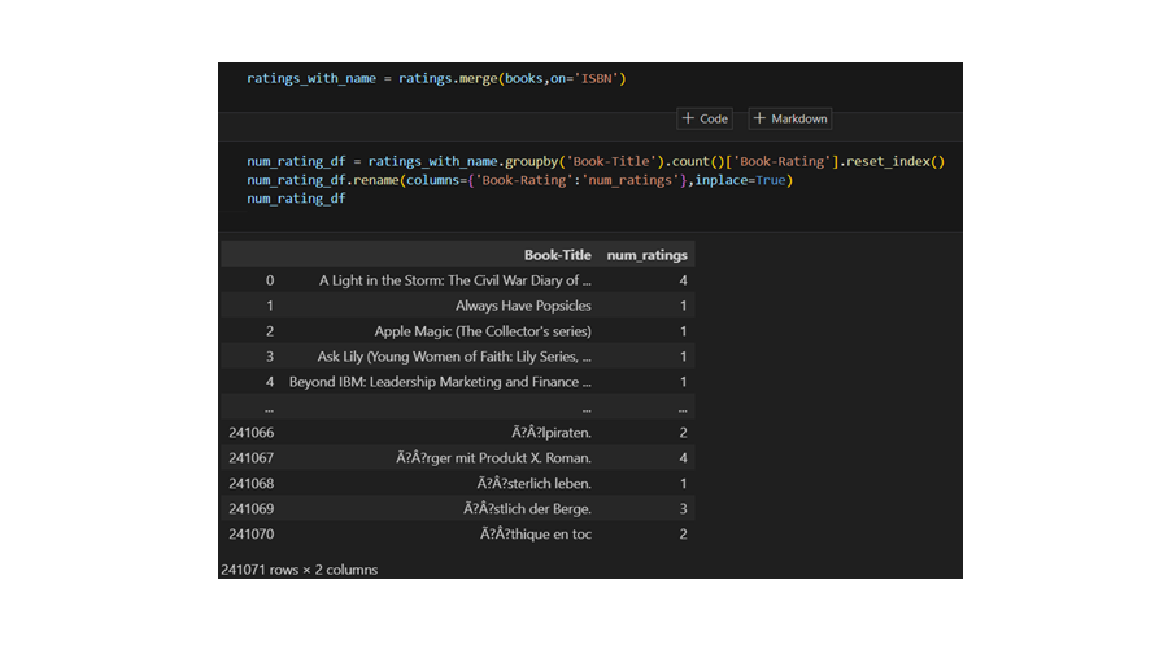
Task: Add a new Markdown cell
Action: [790, 119]
